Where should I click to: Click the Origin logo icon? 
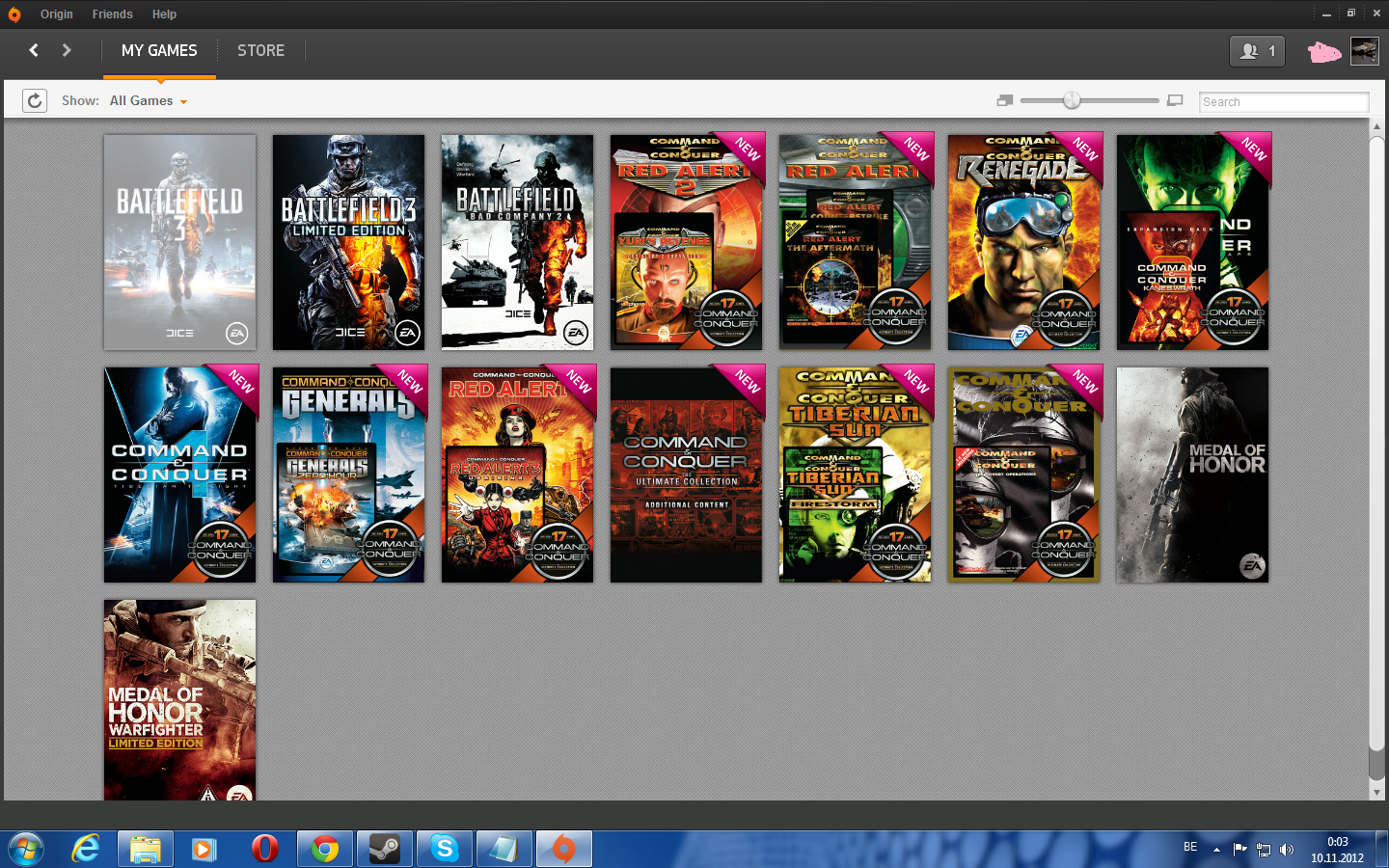[x=14, y=14]
